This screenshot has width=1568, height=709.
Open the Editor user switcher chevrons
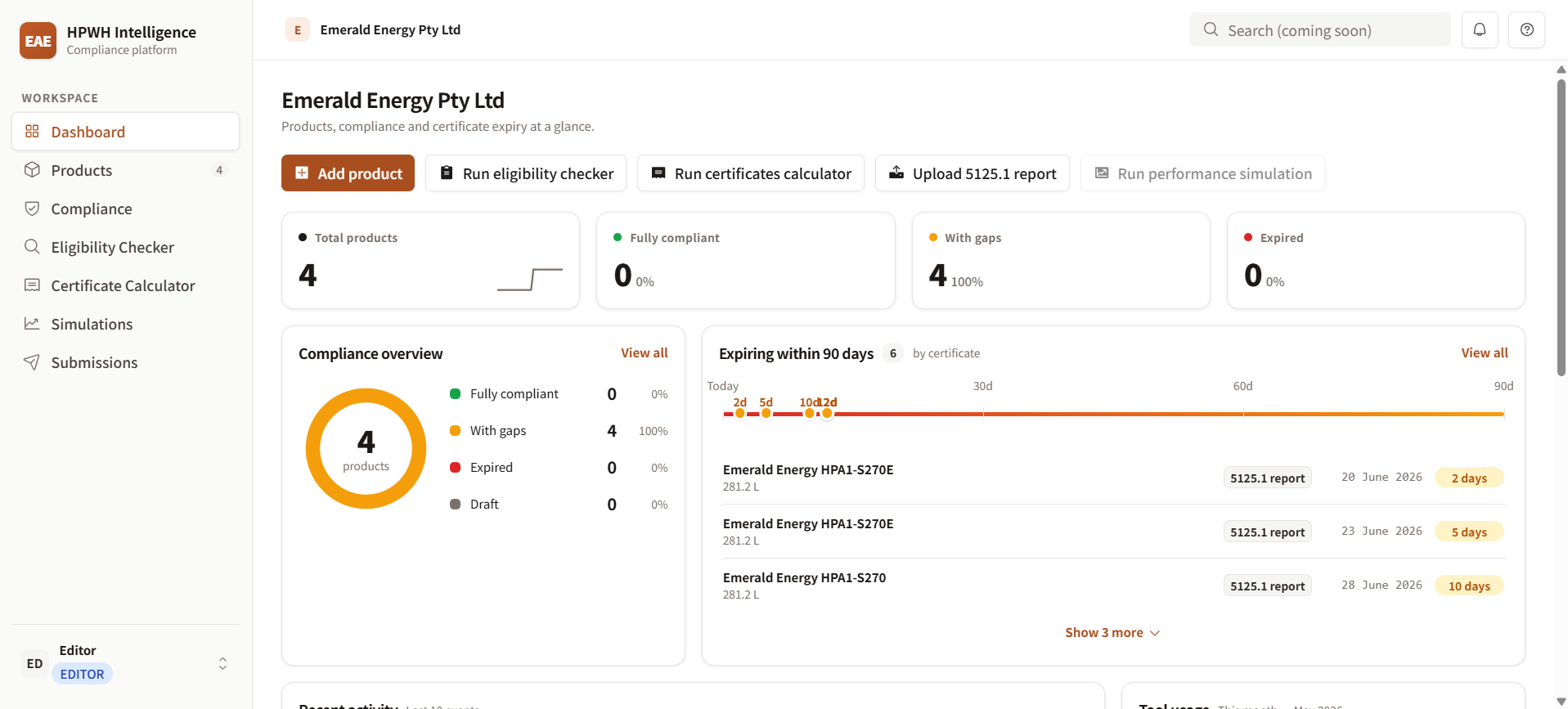[x=222, y=663]
